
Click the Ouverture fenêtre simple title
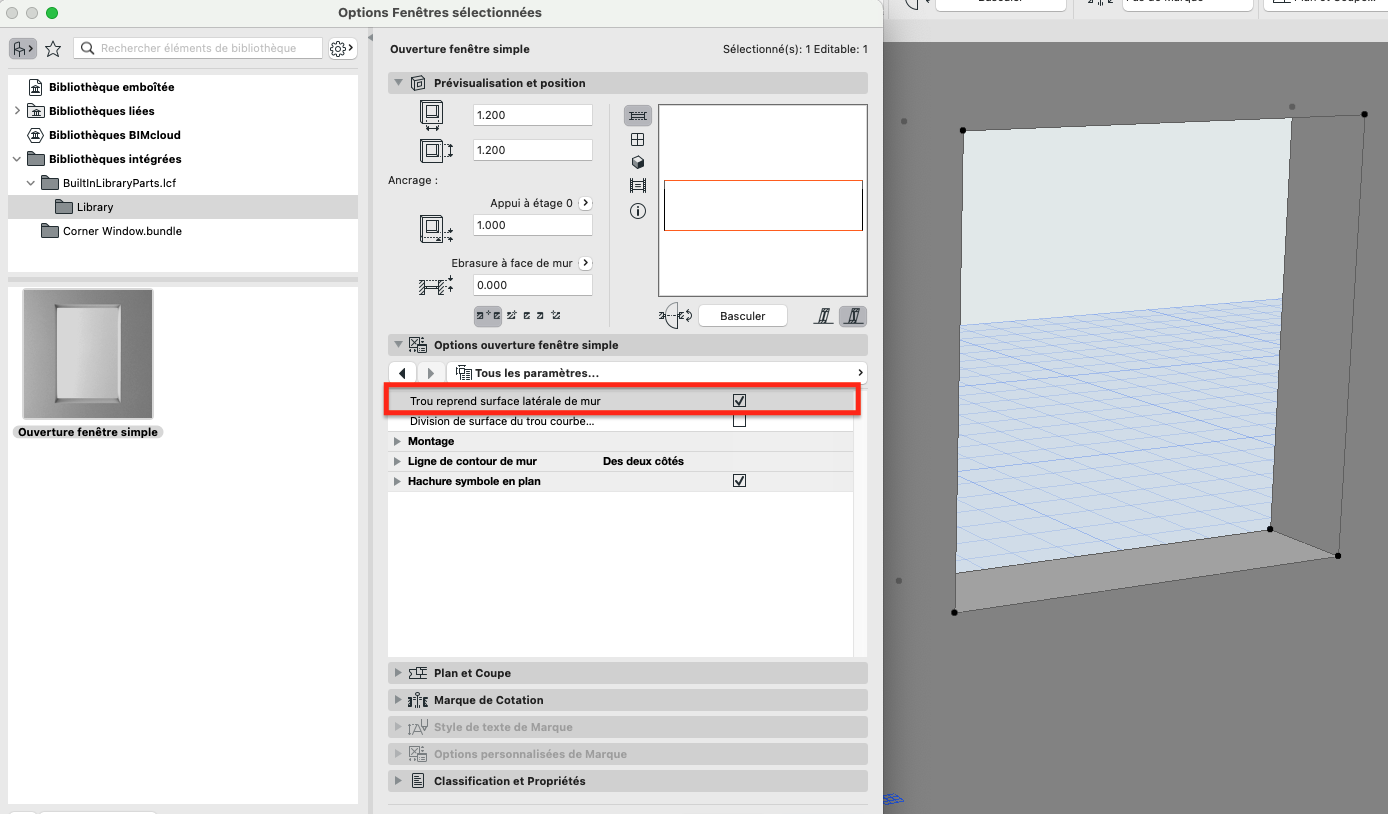pos(460,49)
